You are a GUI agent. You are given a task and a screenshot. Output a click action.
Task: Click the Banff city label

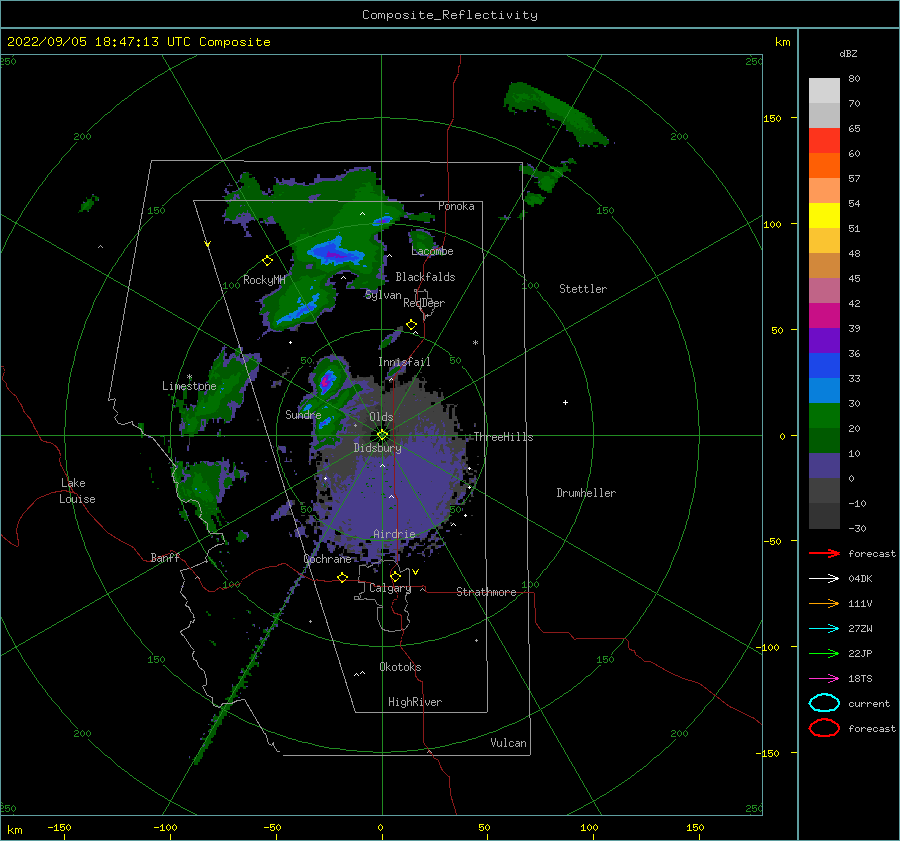click(165, 557)
